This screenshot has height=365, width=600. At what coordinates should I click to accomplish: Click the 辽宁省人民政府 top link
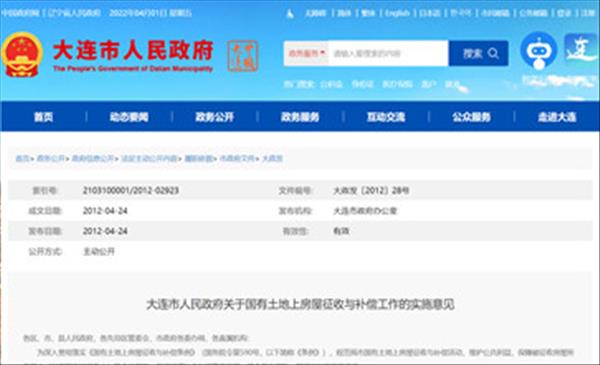tap(73, 13)
